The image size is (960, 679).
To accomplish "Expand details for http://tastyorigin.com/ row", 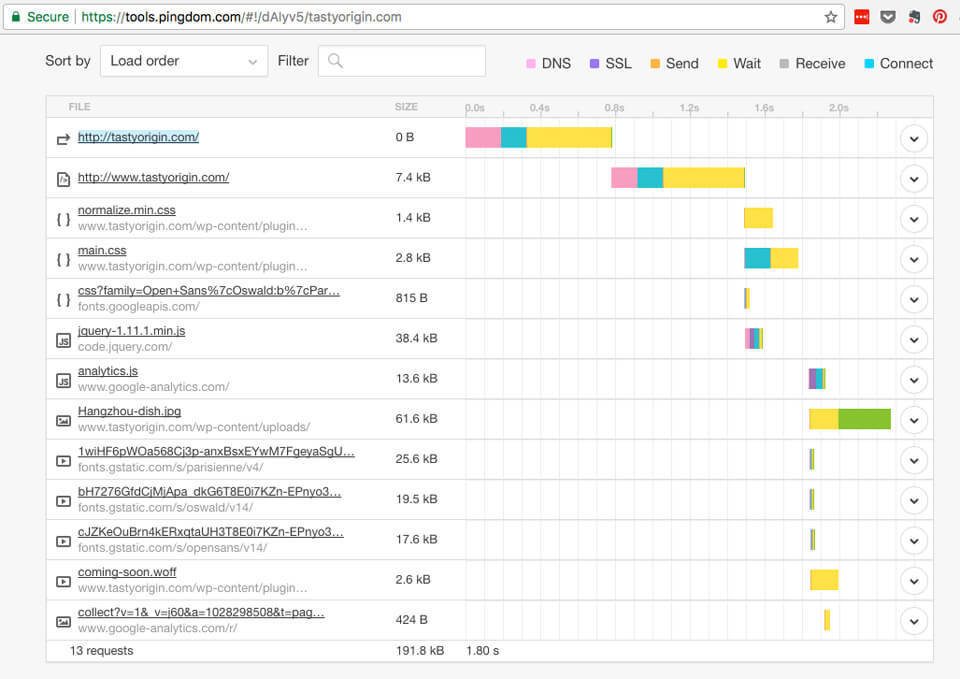I will tap(913, 139).
